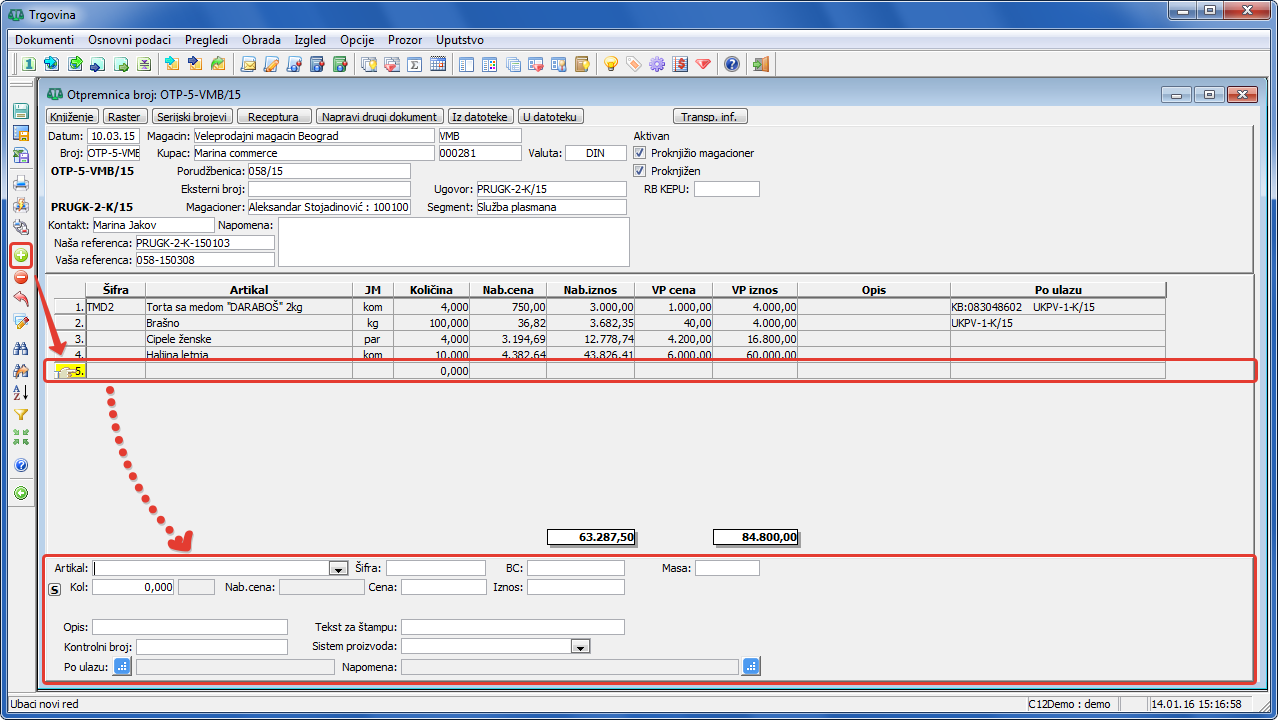Click the red minus delete row icon
Screen dimensions: 1278x720
(x=20, y=277)
